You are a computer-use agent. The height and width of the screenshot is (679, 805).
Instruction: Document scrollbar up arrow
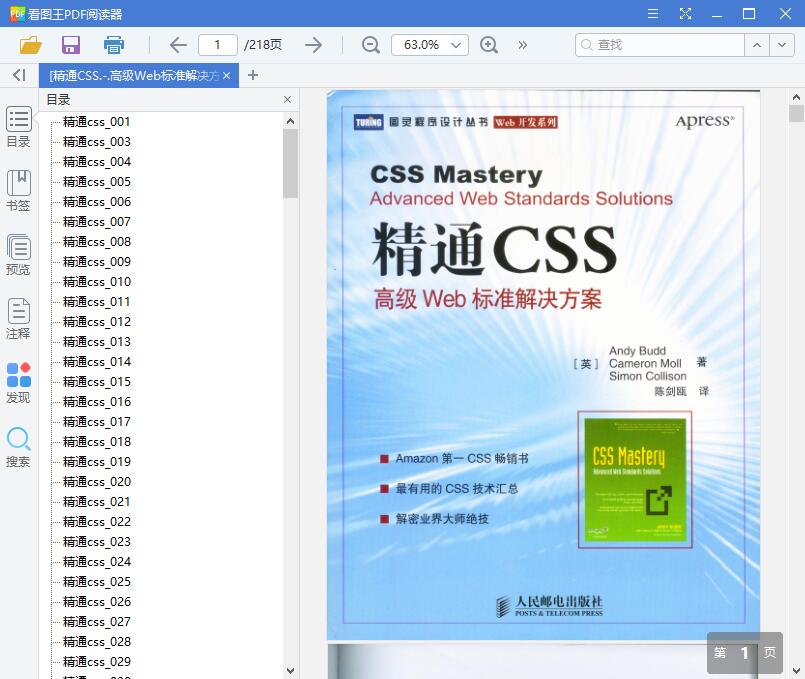[x=796, y=96]
